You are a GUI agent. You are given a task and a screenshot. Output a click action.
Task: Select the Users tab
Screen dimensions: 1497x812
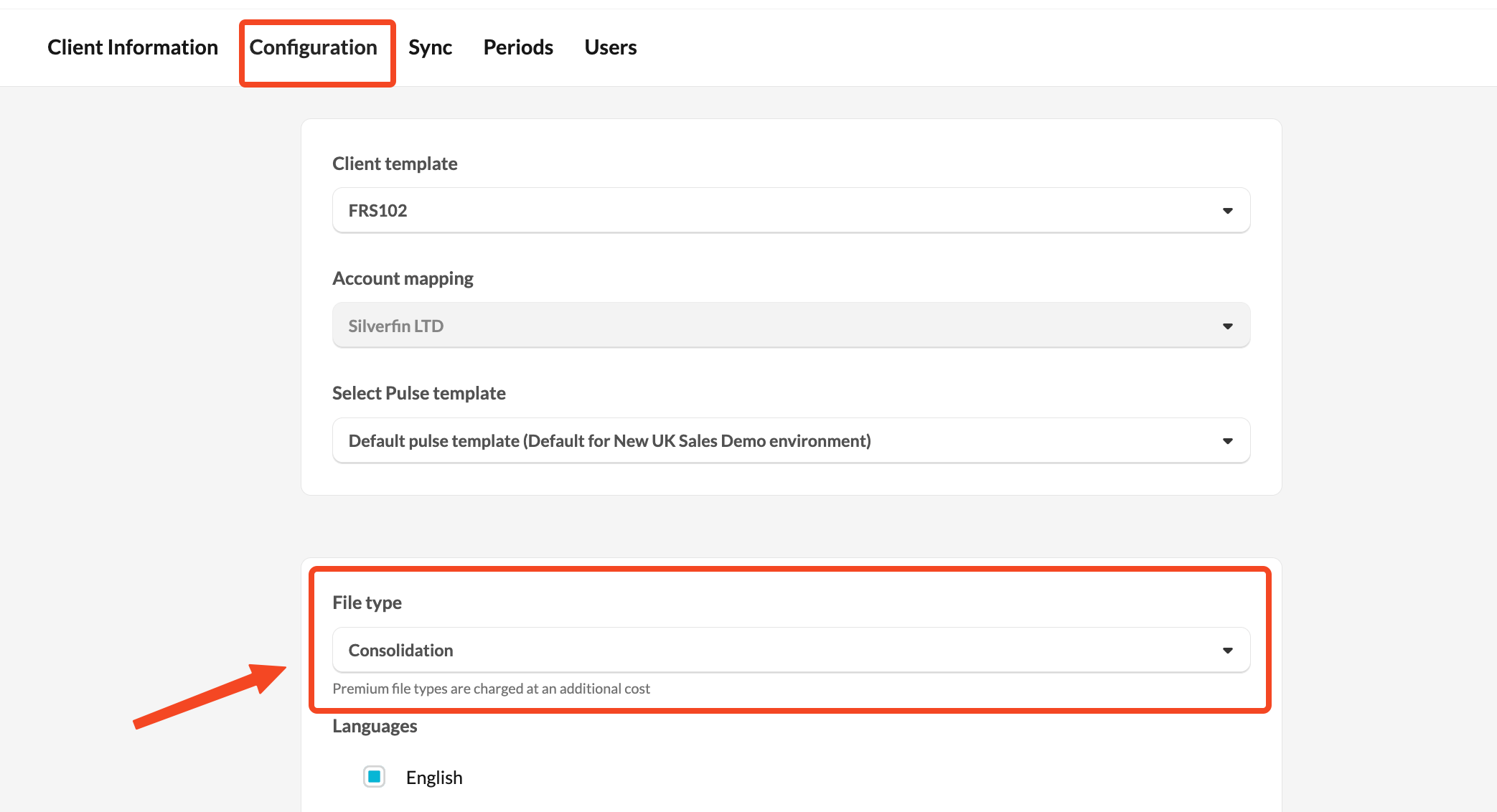[x=610, y=47]
